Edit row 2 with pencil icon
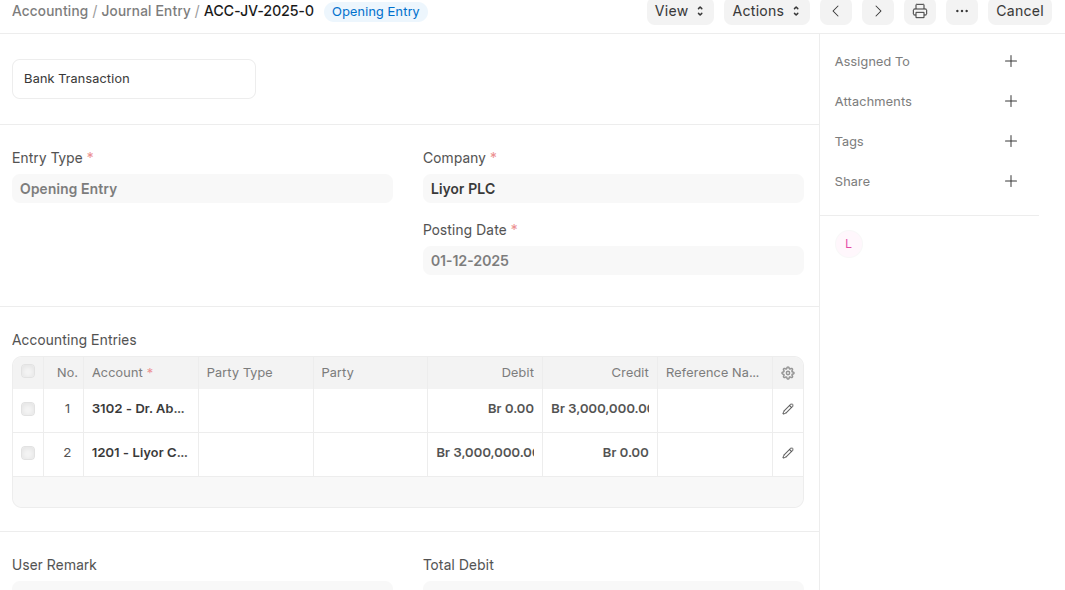Image resolution: width=1065 pixels, height=590 pixels. tap(787, 453)
